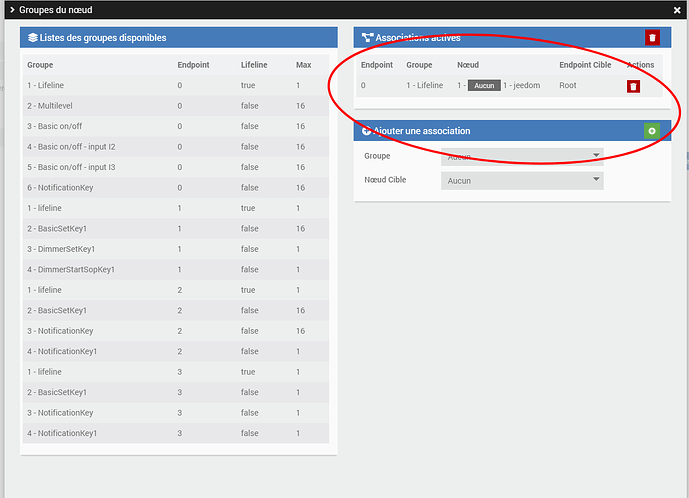Screen dimensions: 689x498
Task: Click the chevron icon beside Groupes du nœud
Action: pos(12,10)
